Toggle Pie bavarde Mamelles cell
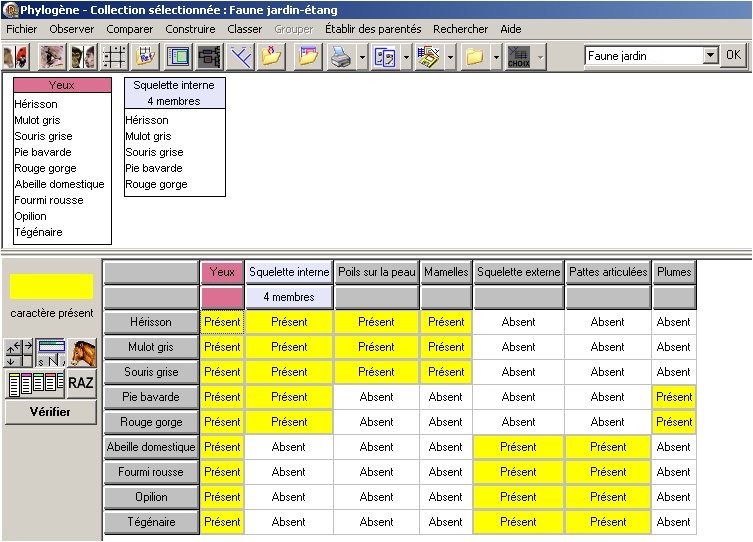The image size is (753, 542). (x=445, y=397)
